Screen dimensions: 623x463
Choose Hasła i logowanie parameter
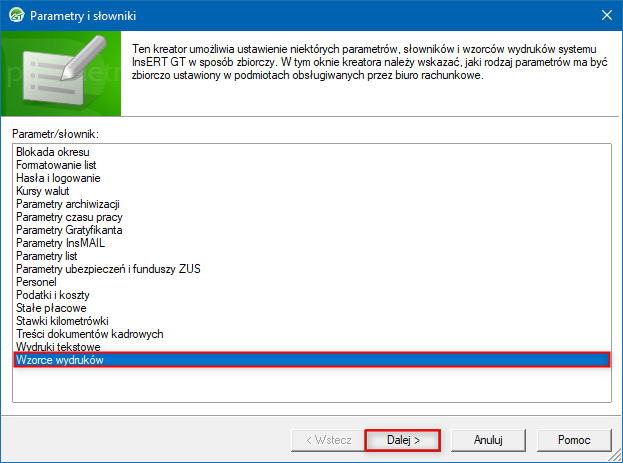(x=312, y=178)
